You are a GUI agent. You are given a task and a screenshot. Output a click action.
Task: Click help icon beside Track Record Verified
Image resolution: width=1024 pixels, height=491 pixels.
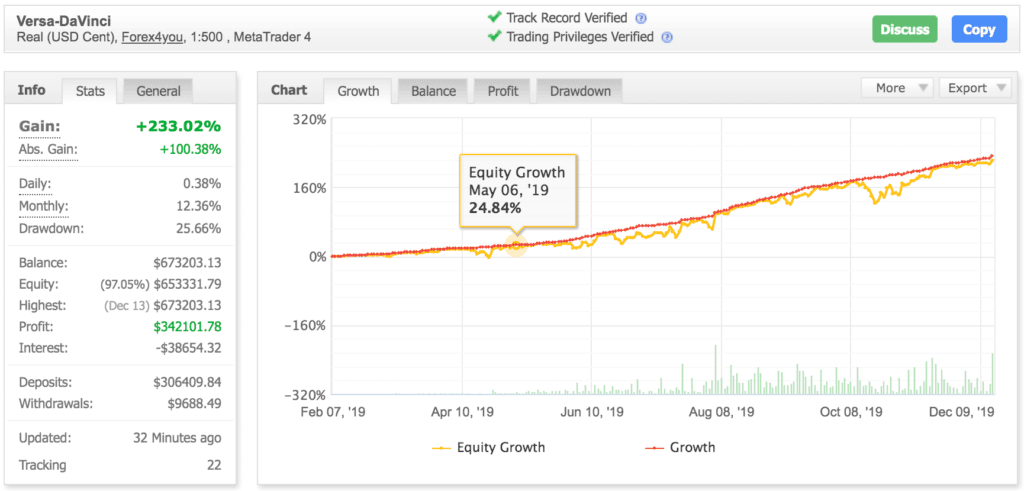[x=641, y=18]
